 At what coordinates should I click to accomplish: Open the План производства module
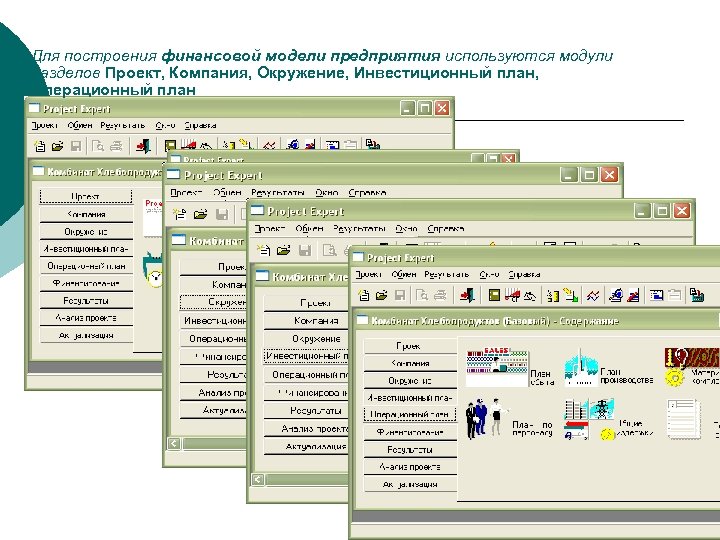(x=608, y=368)
